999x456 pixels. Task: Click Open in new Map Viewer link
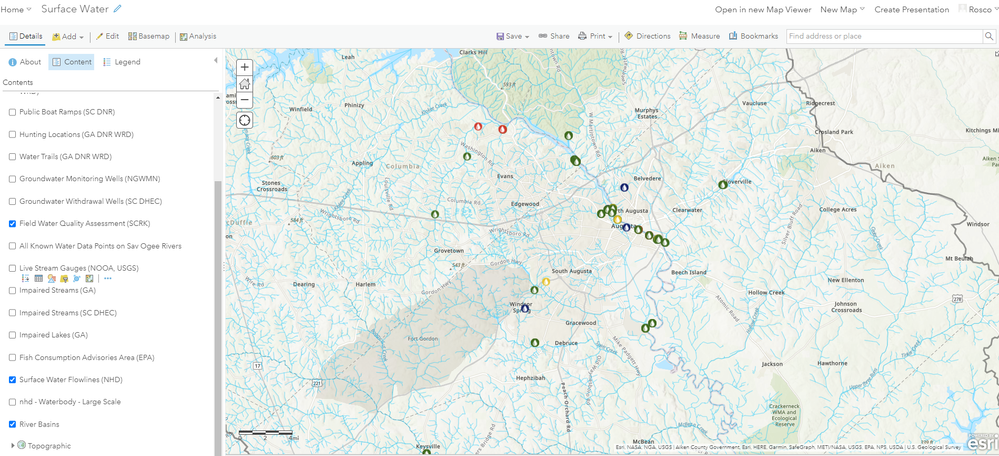point(763,10)
